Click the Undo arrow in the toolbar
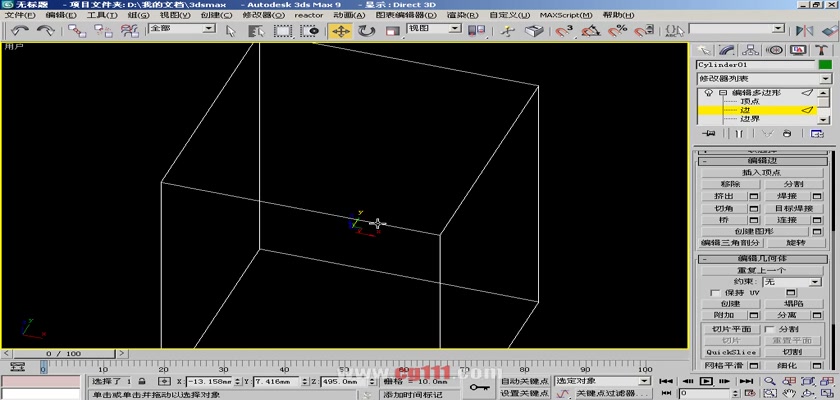The height and width of the screenshot is (400, 840). click(20, 31)
